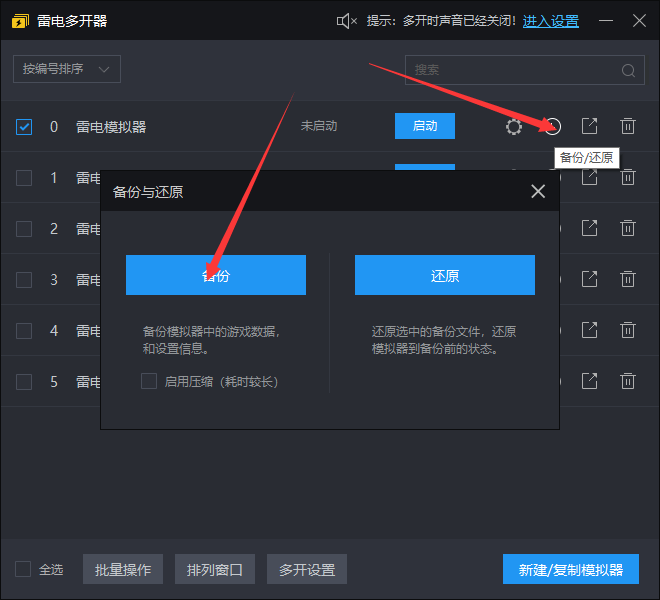Create desktop shortcut for emulator 2
The image size is (660, 600).
589,228
